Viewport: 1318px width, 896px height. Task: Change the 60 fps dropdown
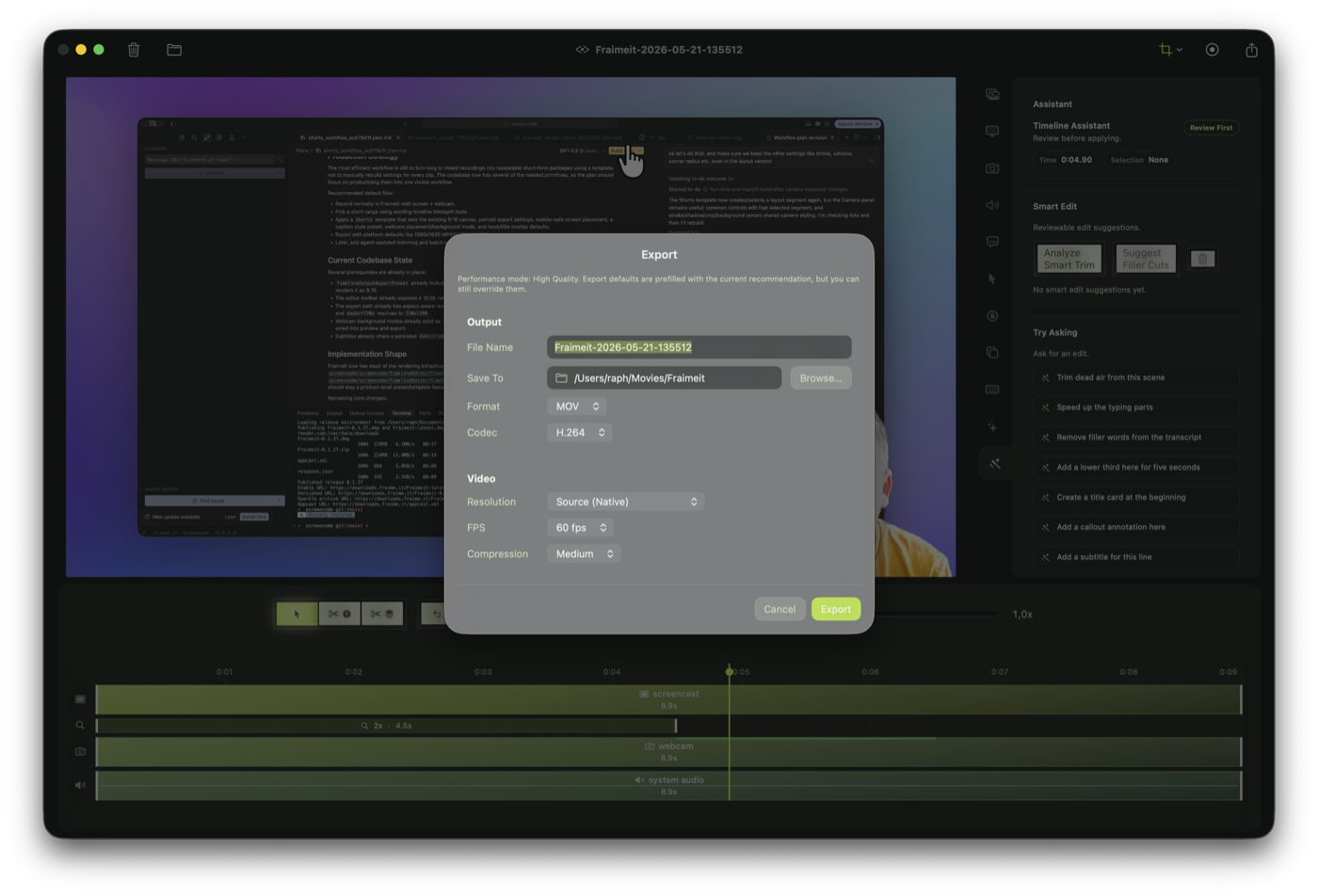tap(580, 528)
